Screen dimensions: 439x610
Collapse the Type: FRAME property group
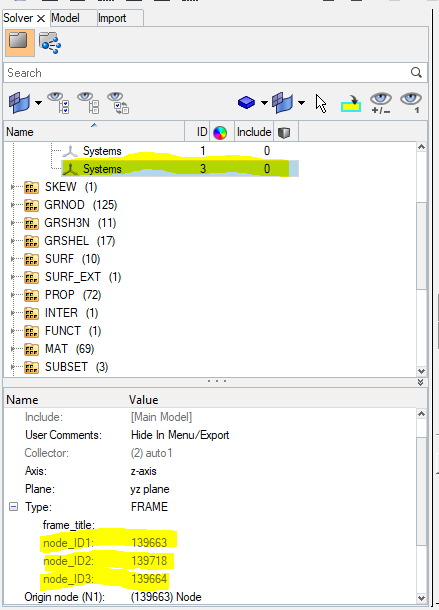click(x=14, y=507)
